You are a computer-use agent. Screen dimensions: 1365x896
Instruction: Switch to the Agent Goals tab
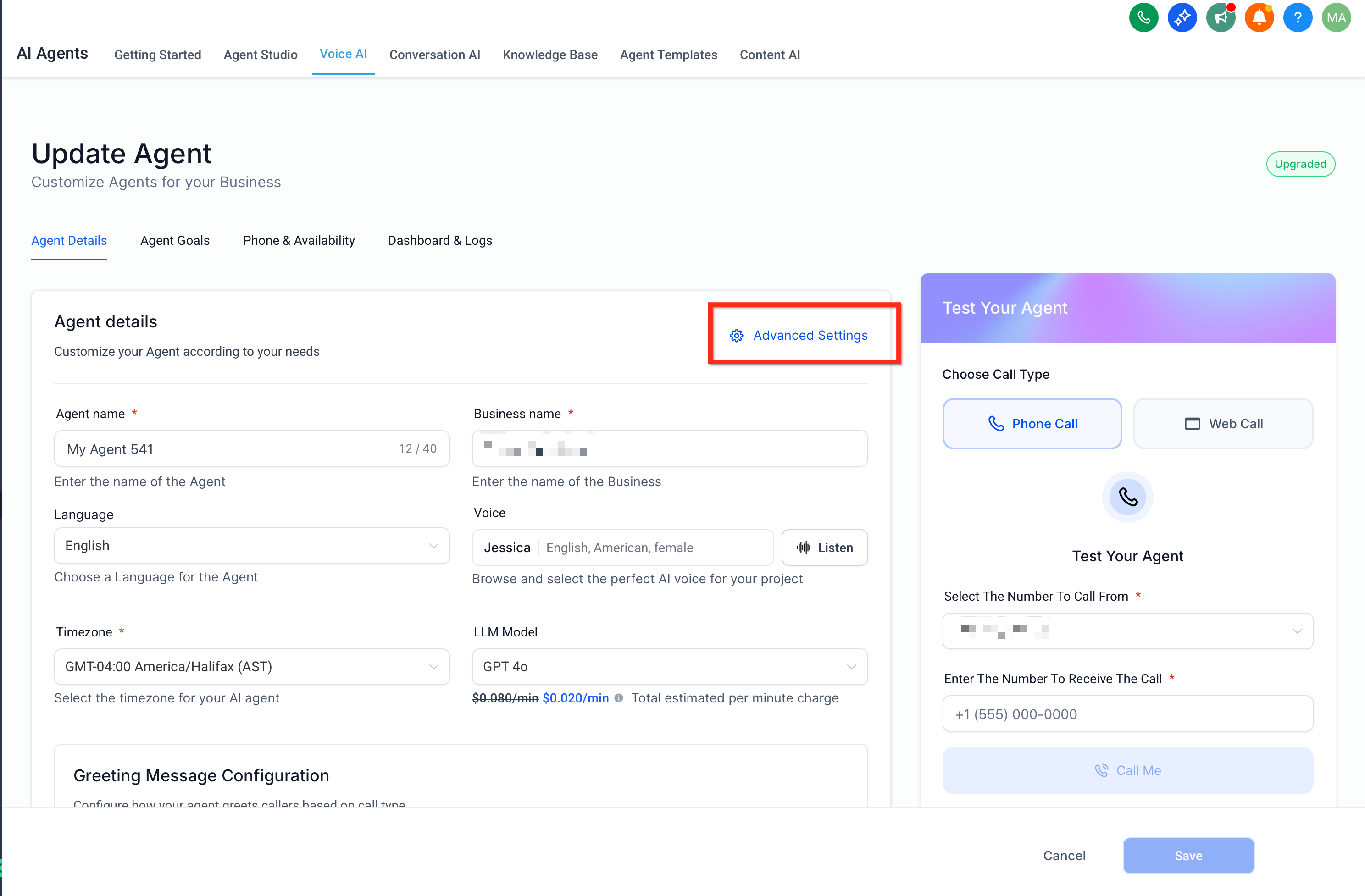[x=175, y=241]
